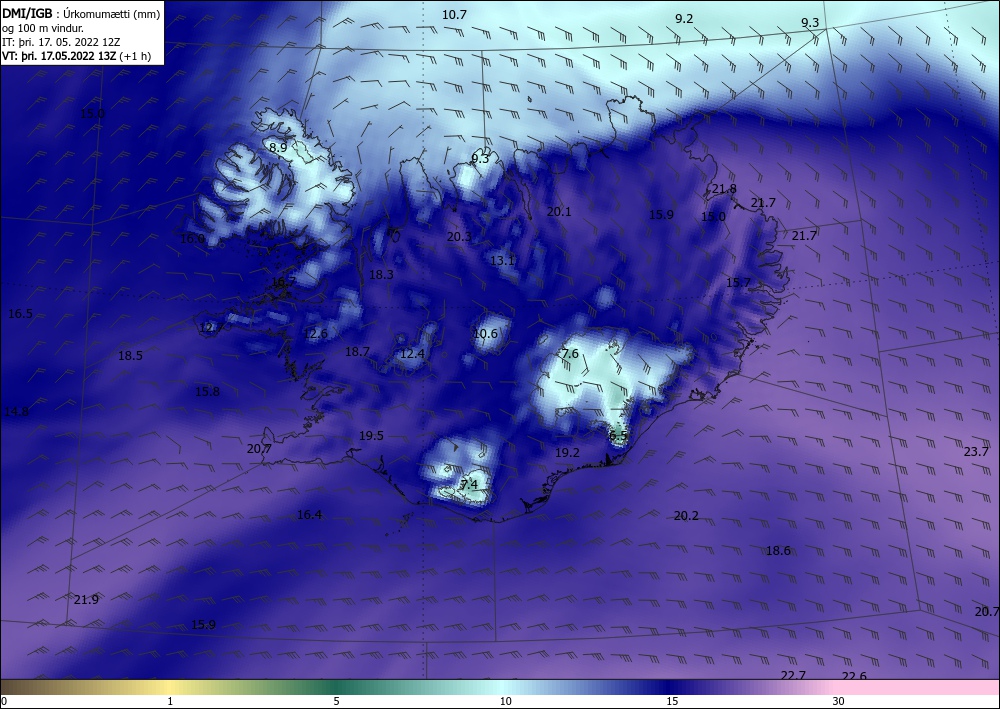Click the 12.6 value on the map

[315, 333]
